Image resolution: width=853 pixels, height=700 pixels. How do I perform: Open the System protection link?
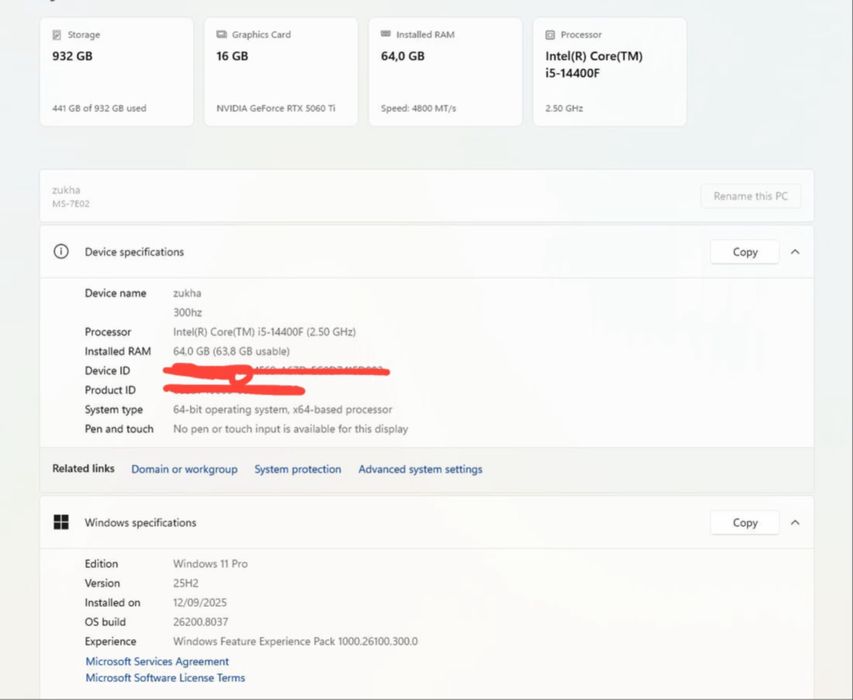pos(297,469)
